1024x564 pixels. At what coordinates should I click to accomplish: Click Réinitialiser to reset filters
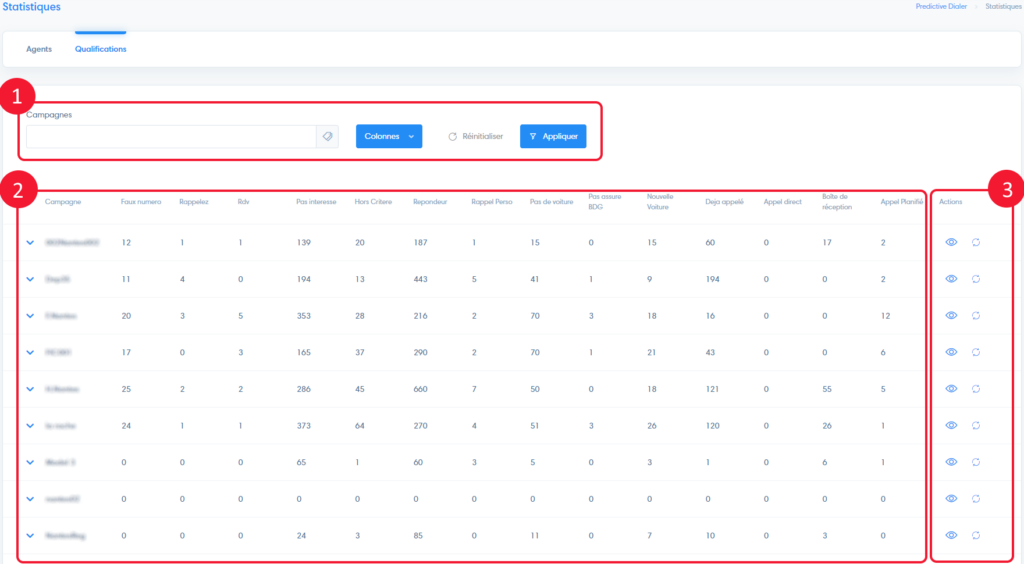point(475,137)
